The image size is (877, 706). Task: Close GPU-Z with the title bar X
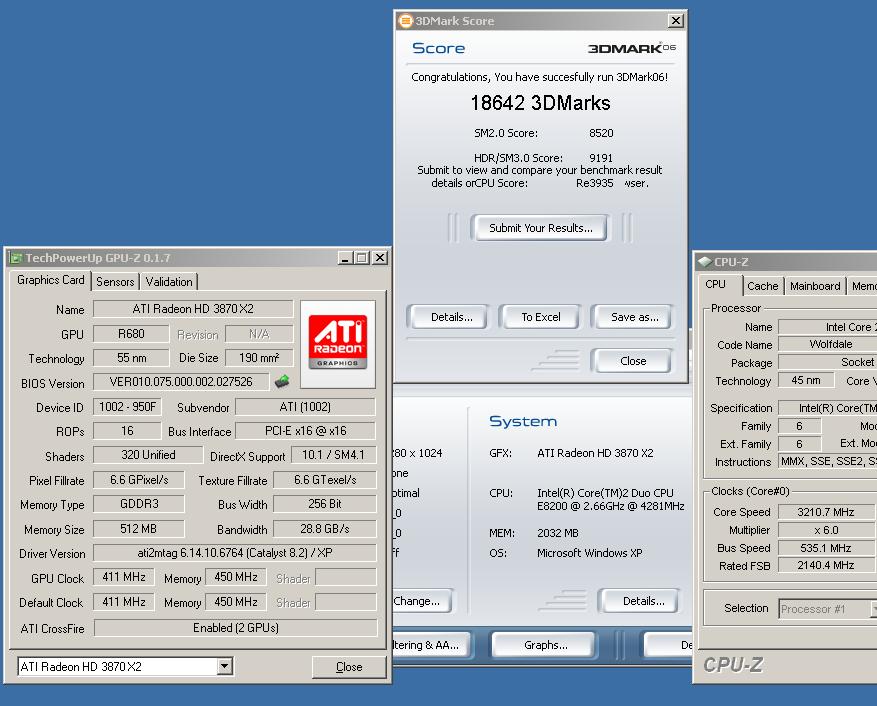tap(380, 258)
